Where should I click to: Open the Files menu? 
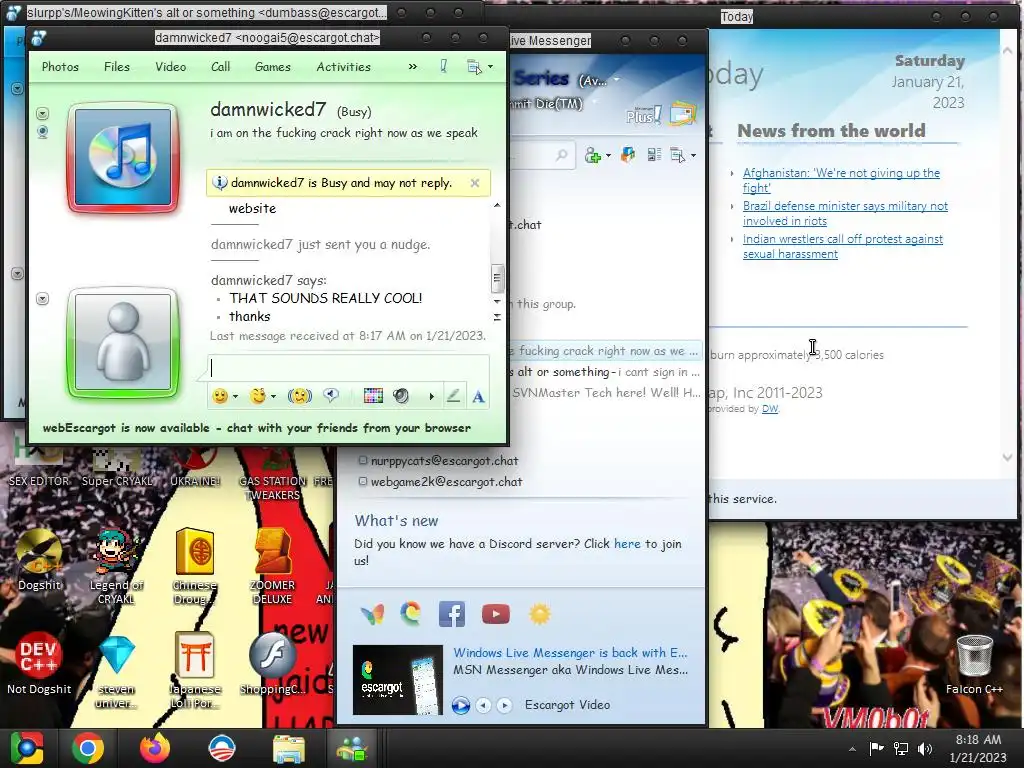coord(117,67)
